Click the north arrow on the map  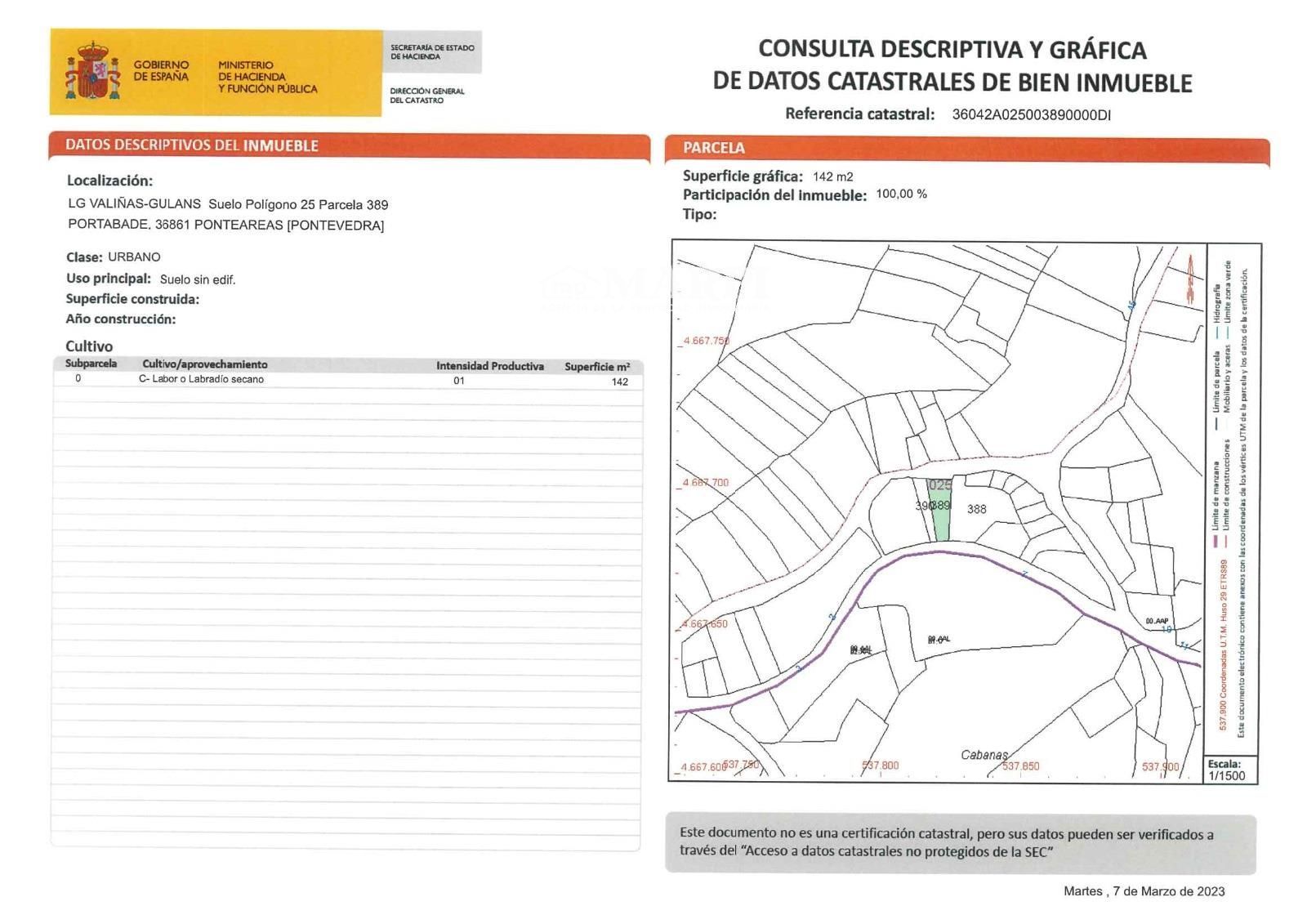tap(1189, 278)
